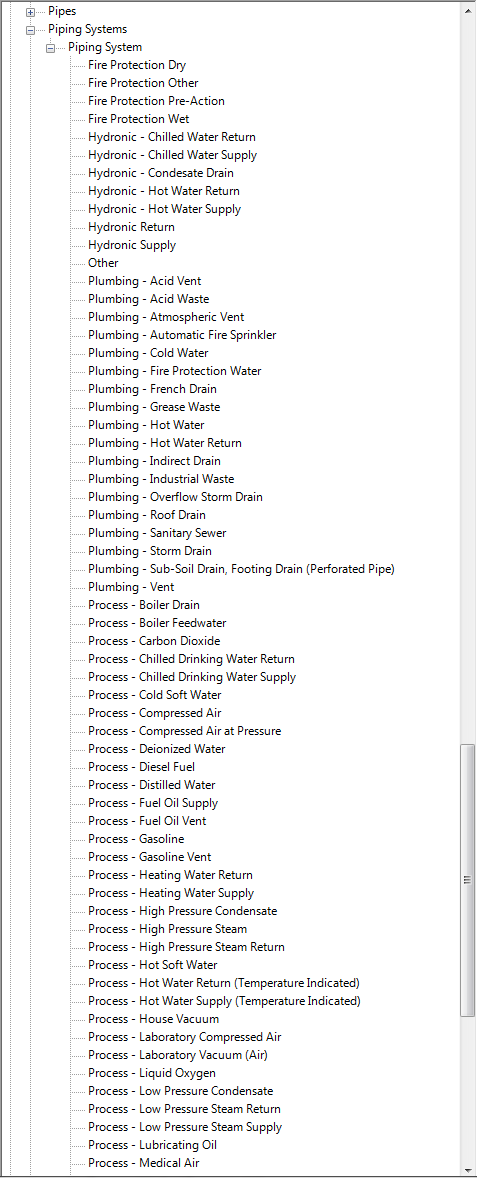477x1178 pixels.
Task: Expand the Pipes tree node
Action: [31, 12]
